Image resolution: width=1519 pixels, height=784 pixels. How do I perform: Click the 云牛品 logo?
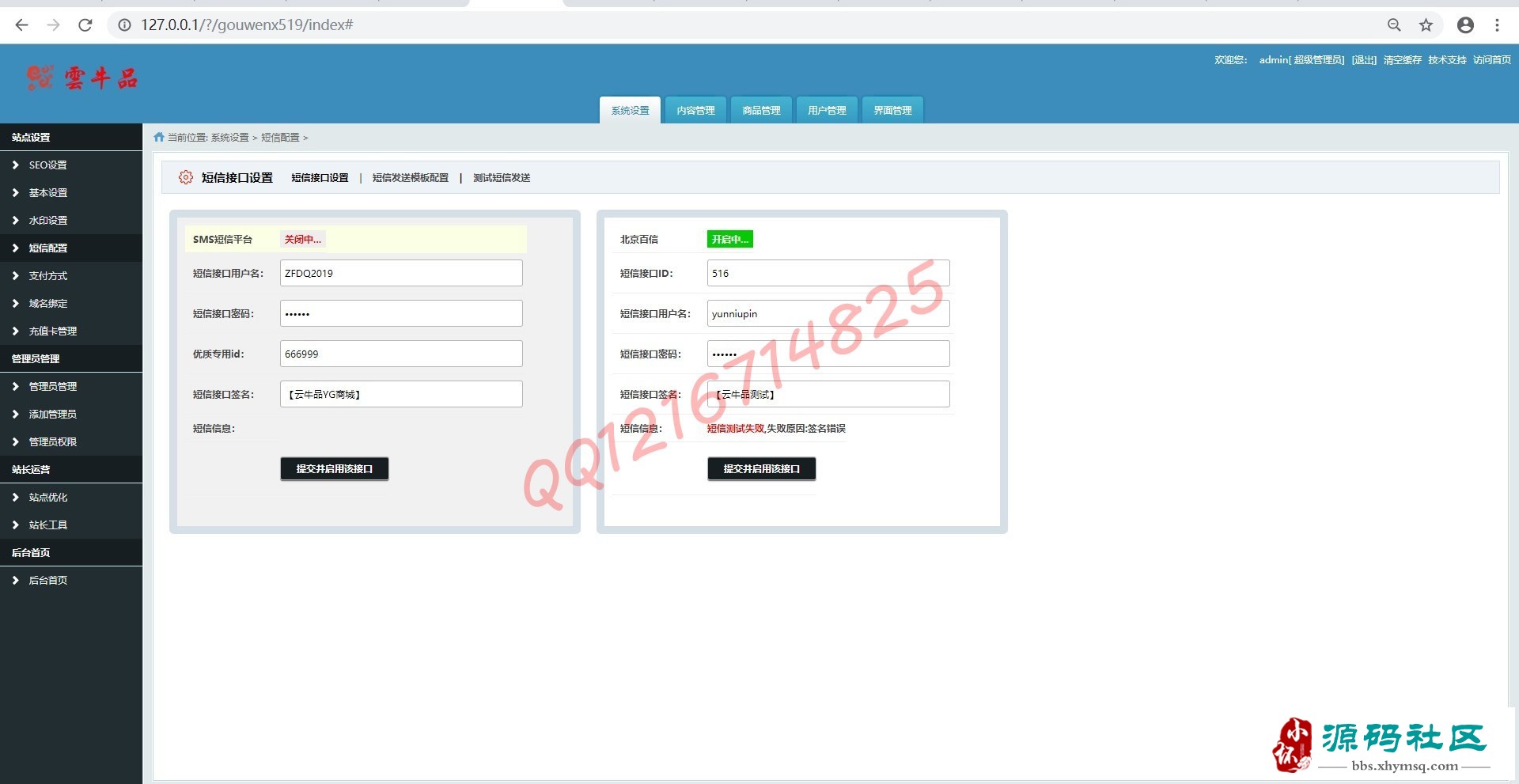coord(82,78)
